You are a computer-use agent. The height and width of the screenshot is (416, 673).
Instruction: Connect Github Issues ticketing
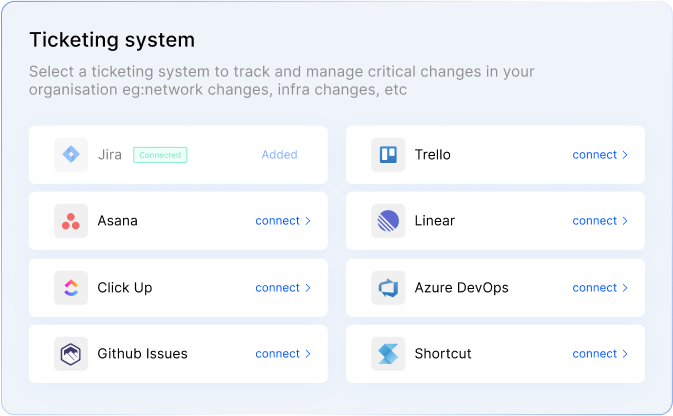click(283, 354)
